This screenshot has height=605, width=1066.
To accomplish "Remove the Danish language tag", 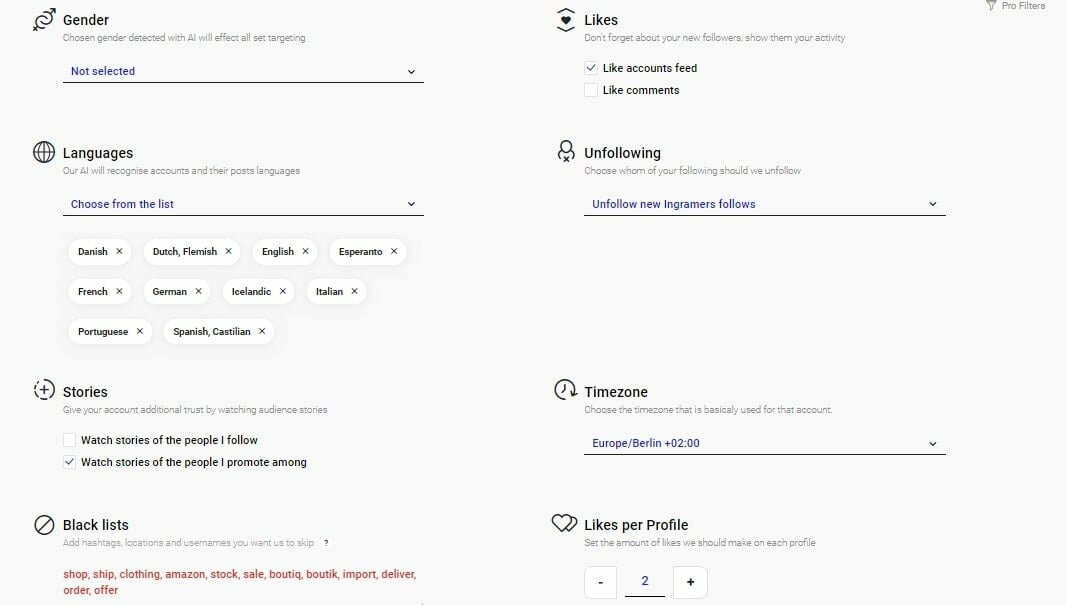I will coord(119,252).
